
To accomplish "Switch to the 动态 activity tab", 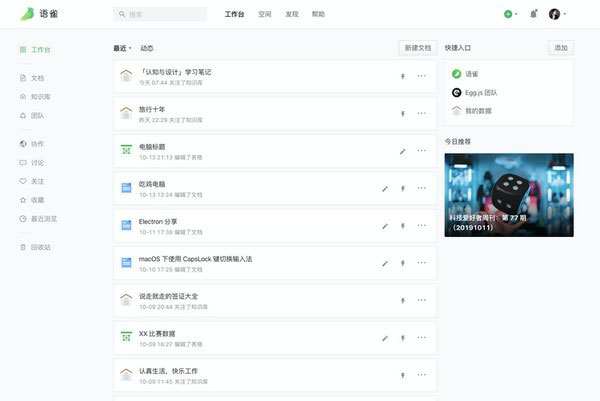I will point(147,48).
